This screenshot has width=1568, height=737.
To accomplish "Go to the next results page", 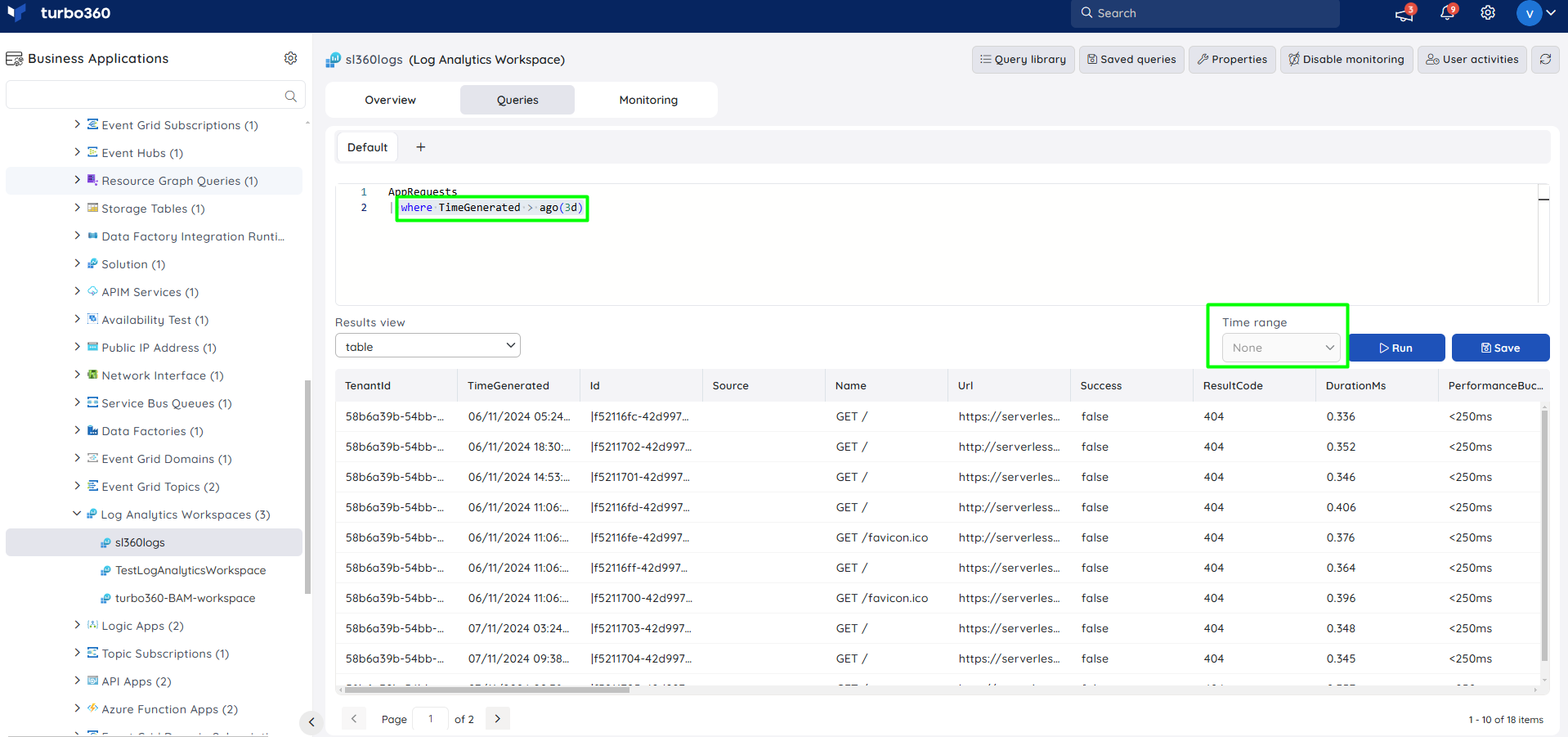I will point(497,718).
